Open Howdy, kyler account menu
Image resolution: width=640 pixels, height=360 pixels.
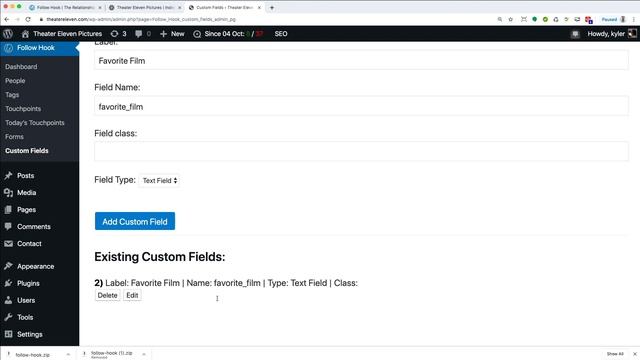[612, 34]
